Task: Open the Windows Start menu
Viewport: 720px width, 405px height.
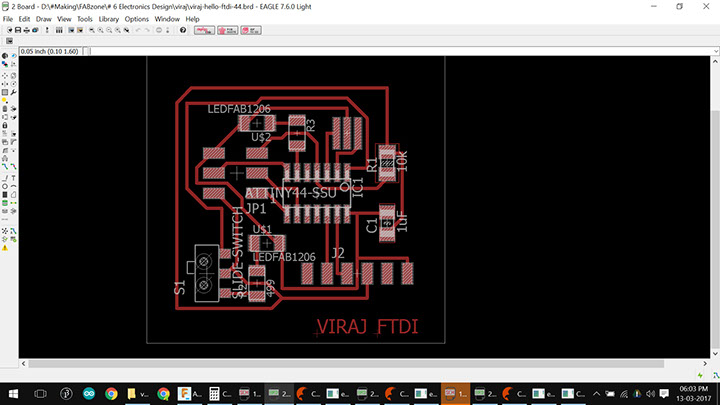Action: click(x=13, y=394)
